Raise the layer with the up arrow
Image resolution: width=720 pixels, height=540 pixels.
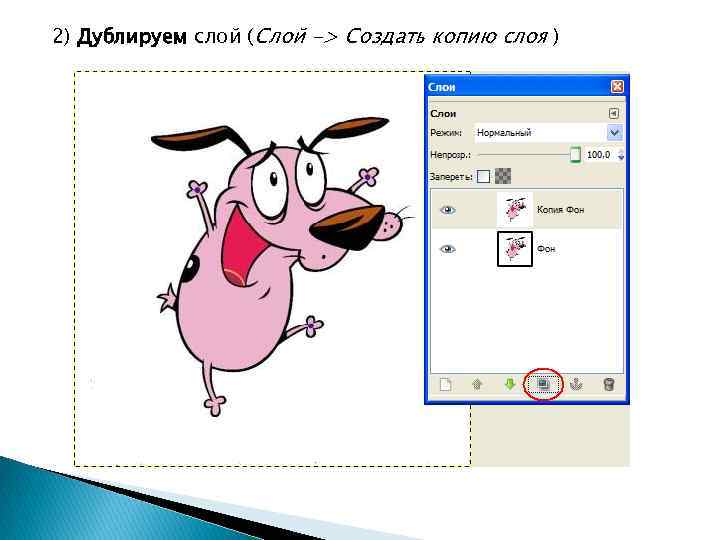[x=477, y=384]
